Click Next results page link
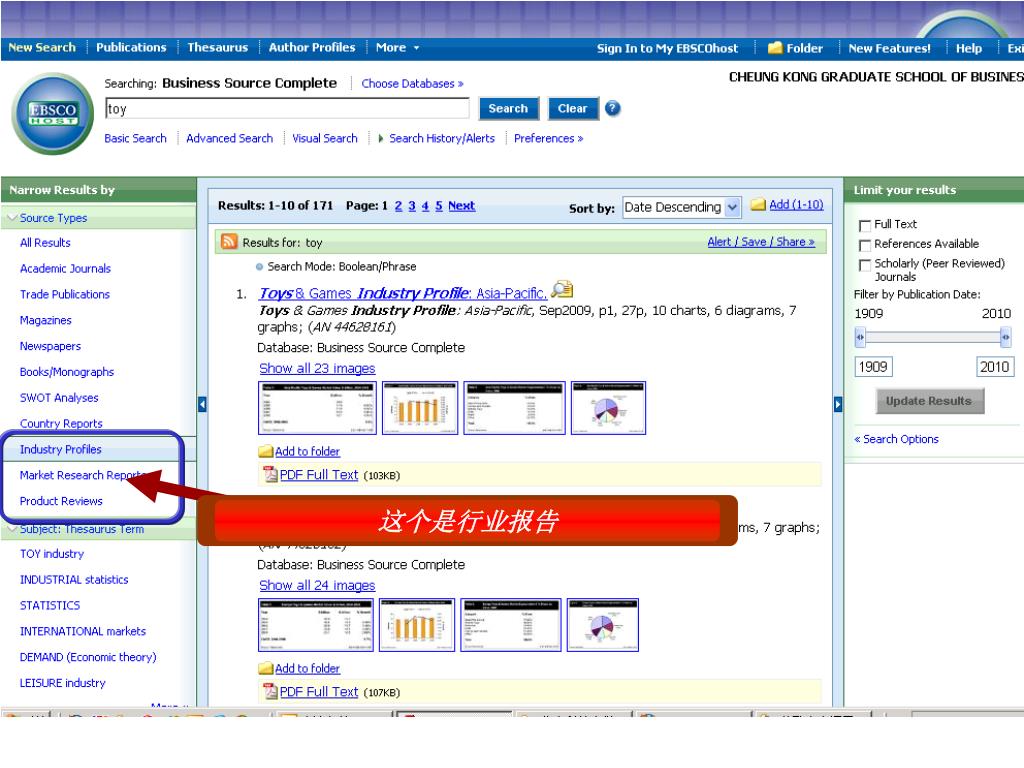Viewport: 1024px width, 768px height. tap(461, 206)
